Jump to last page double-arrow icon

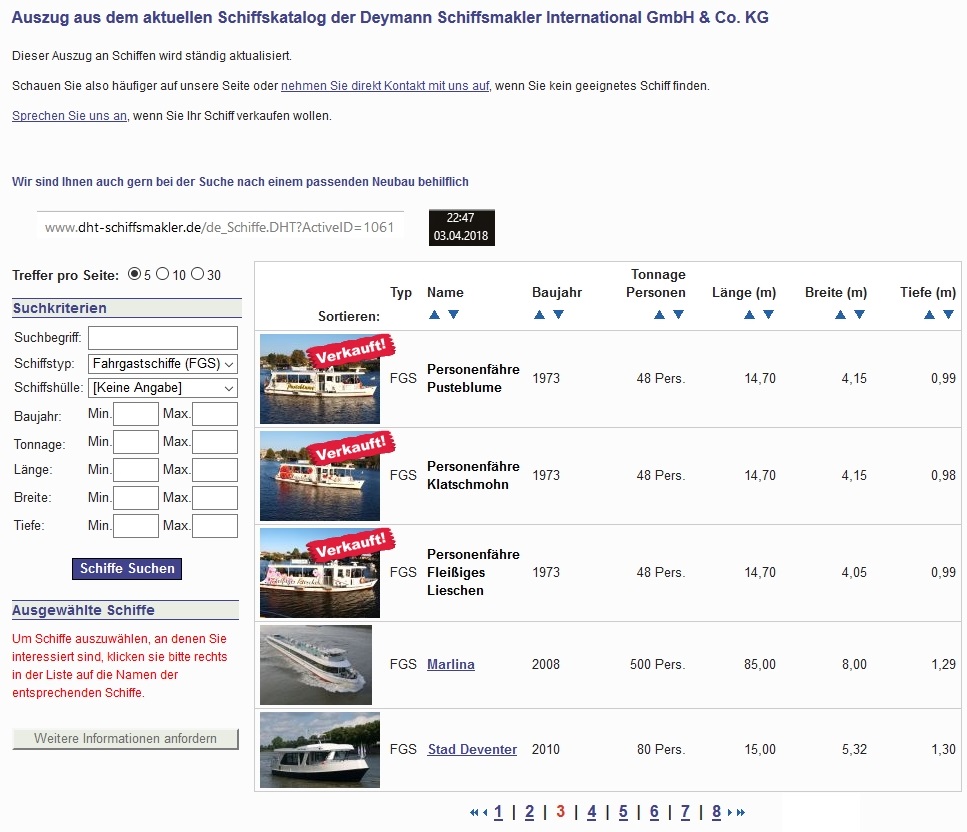[741, 812]
